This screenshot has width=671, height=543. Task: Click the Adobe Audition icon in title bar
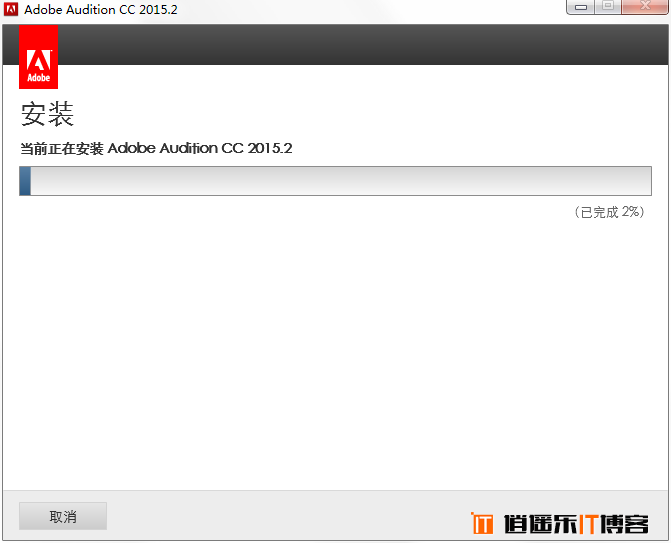(x=11, y=9)
